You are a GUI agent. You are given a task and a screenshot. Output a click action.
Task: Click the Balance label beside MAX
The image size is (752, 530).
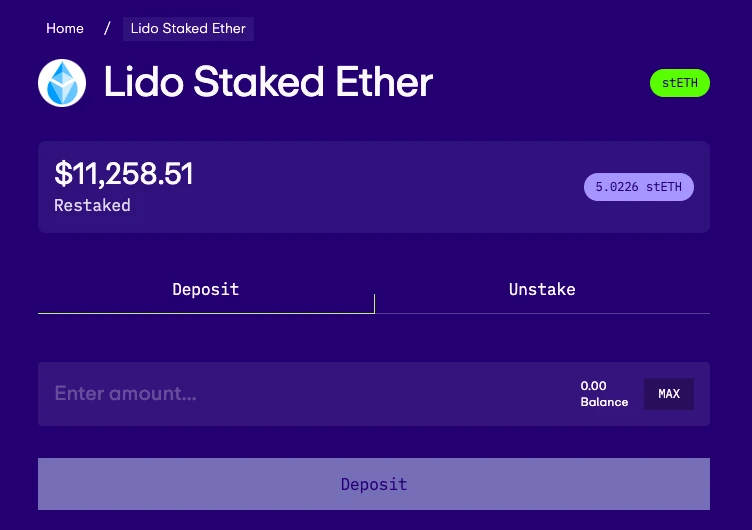pos(604,402)
